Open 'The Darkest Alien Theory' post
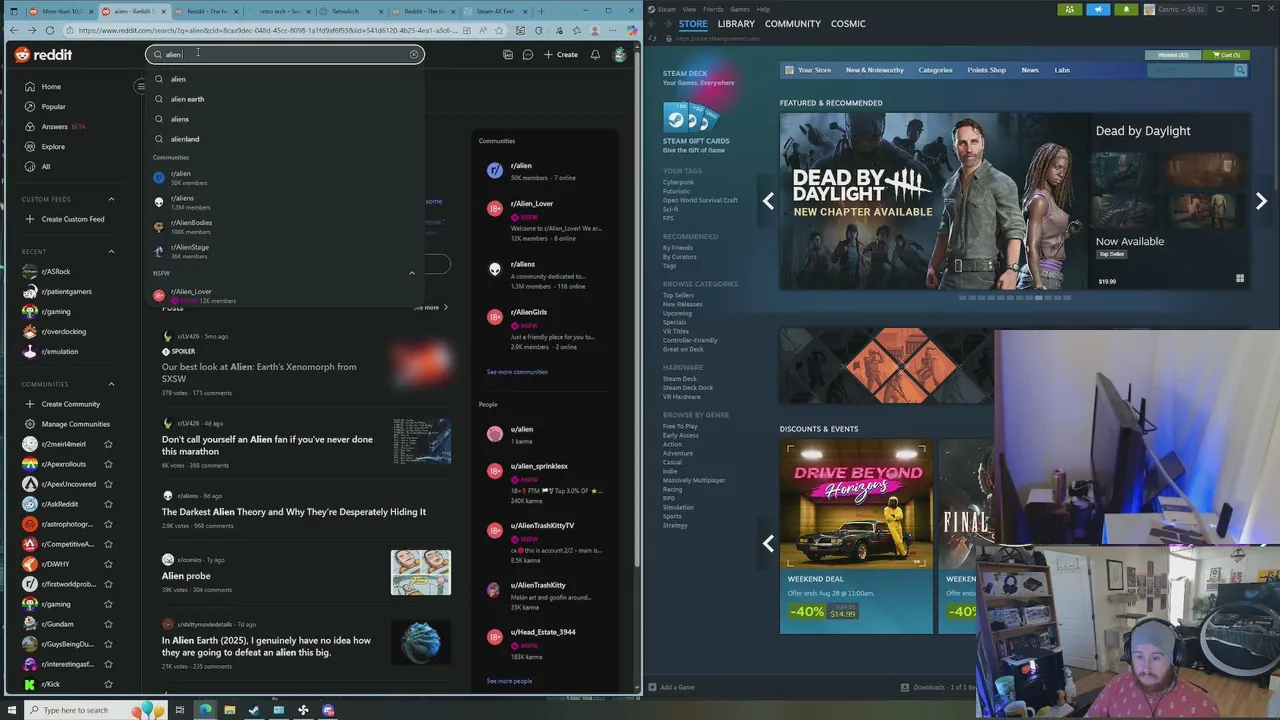This screenshot has height=720, width=1280. click(x=294, y=512)
